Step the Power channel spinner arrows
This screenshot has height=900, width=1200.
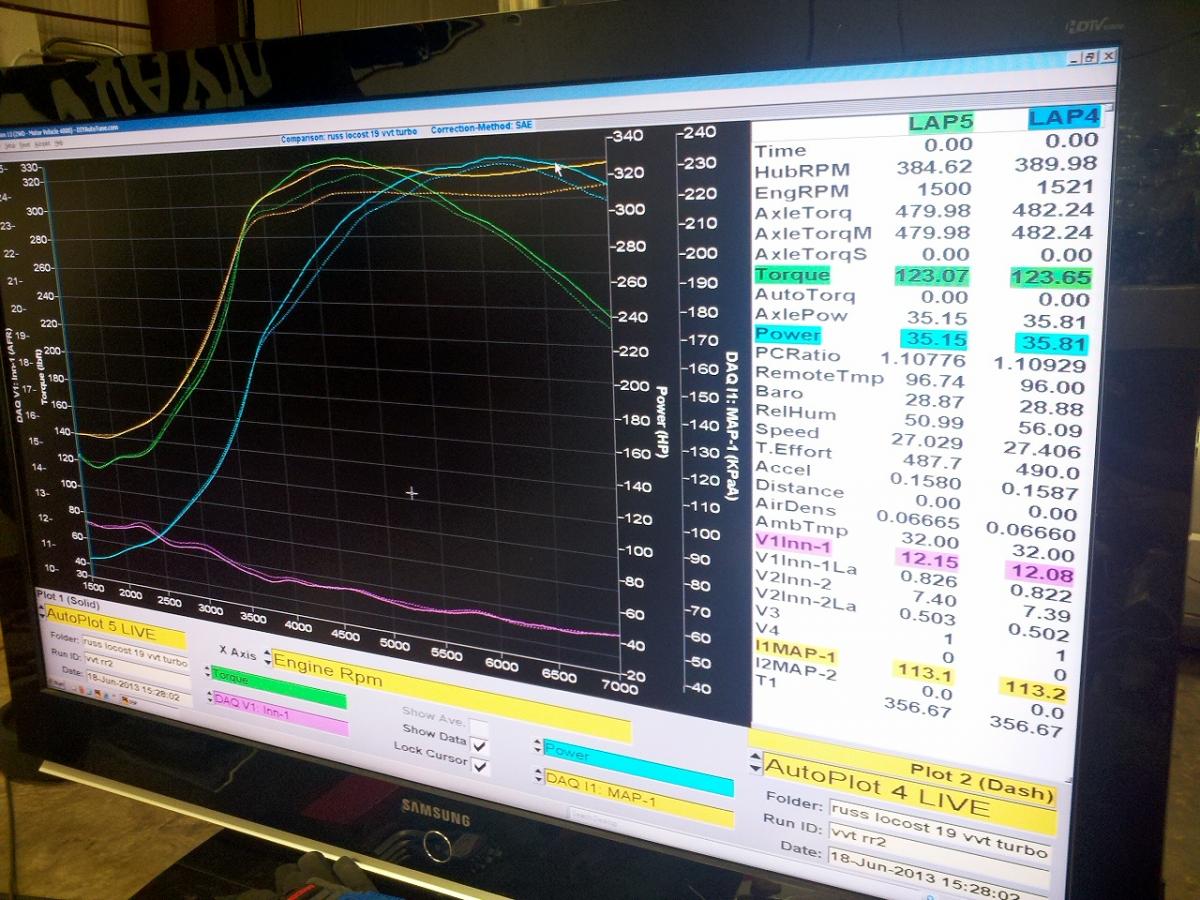point(538,746)
